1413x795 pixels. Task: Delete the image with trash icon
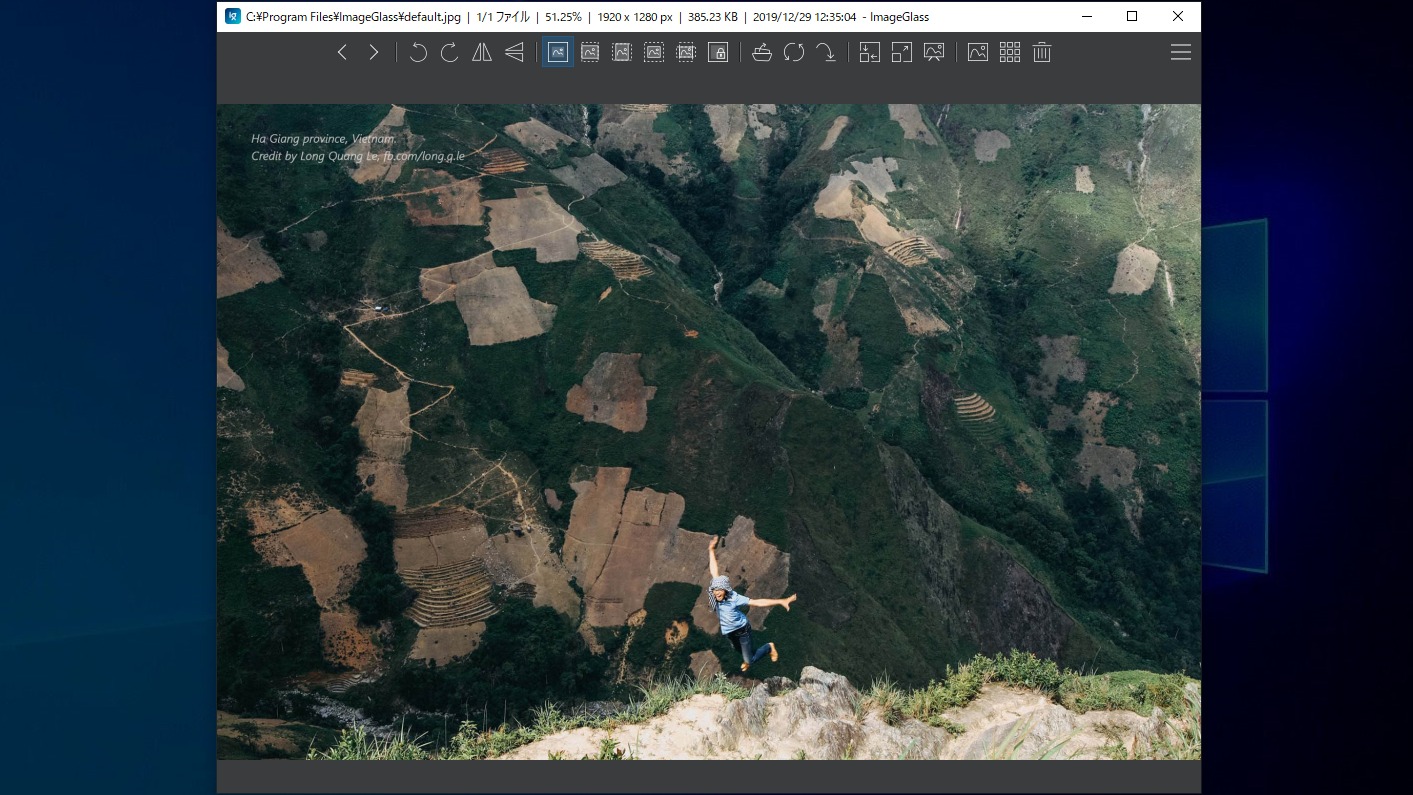[x=1042, y=52]
